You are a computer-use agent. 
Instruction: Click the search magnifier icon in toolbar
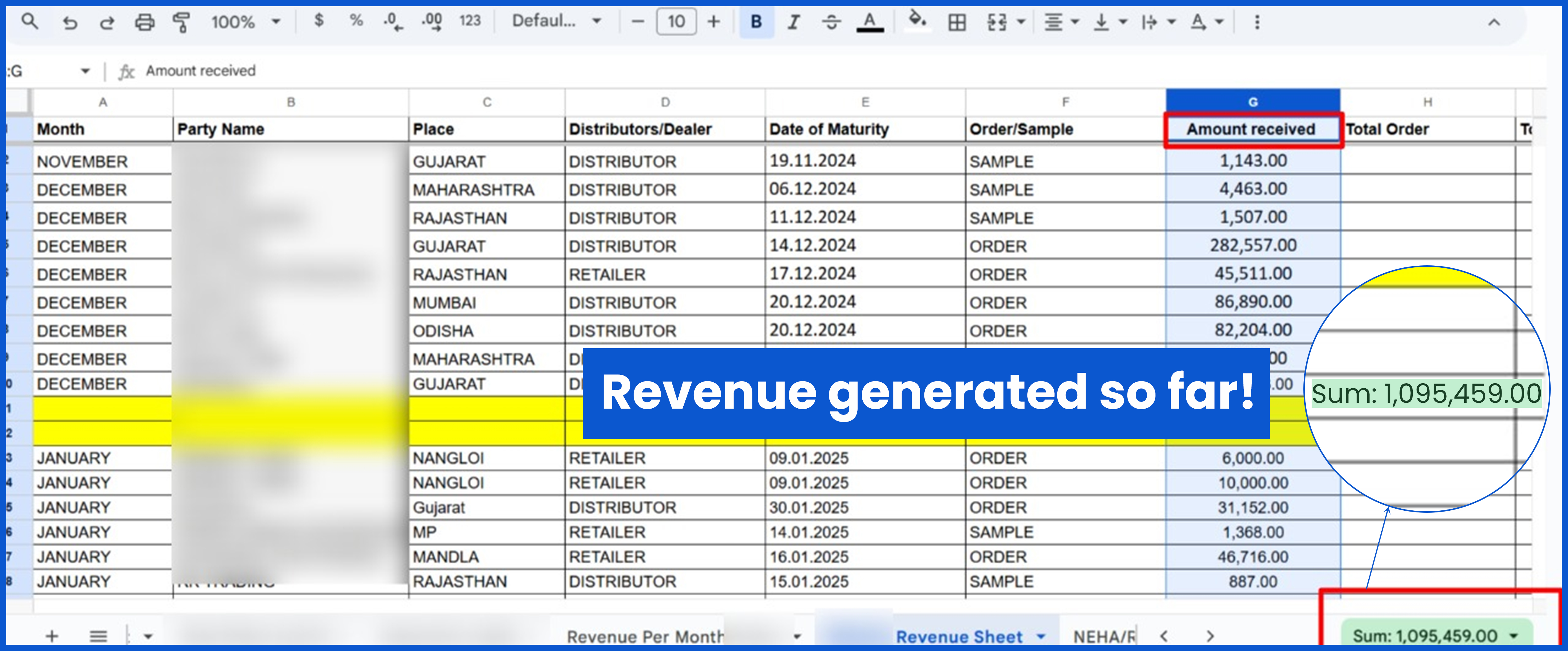29,22
